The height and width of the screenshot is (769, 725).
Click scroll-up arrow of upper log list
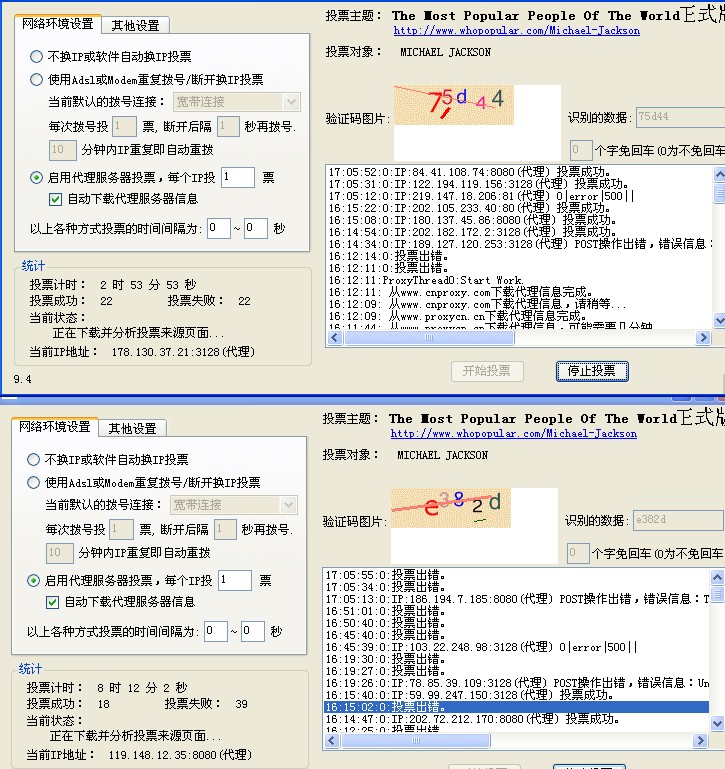coord(719,172)
